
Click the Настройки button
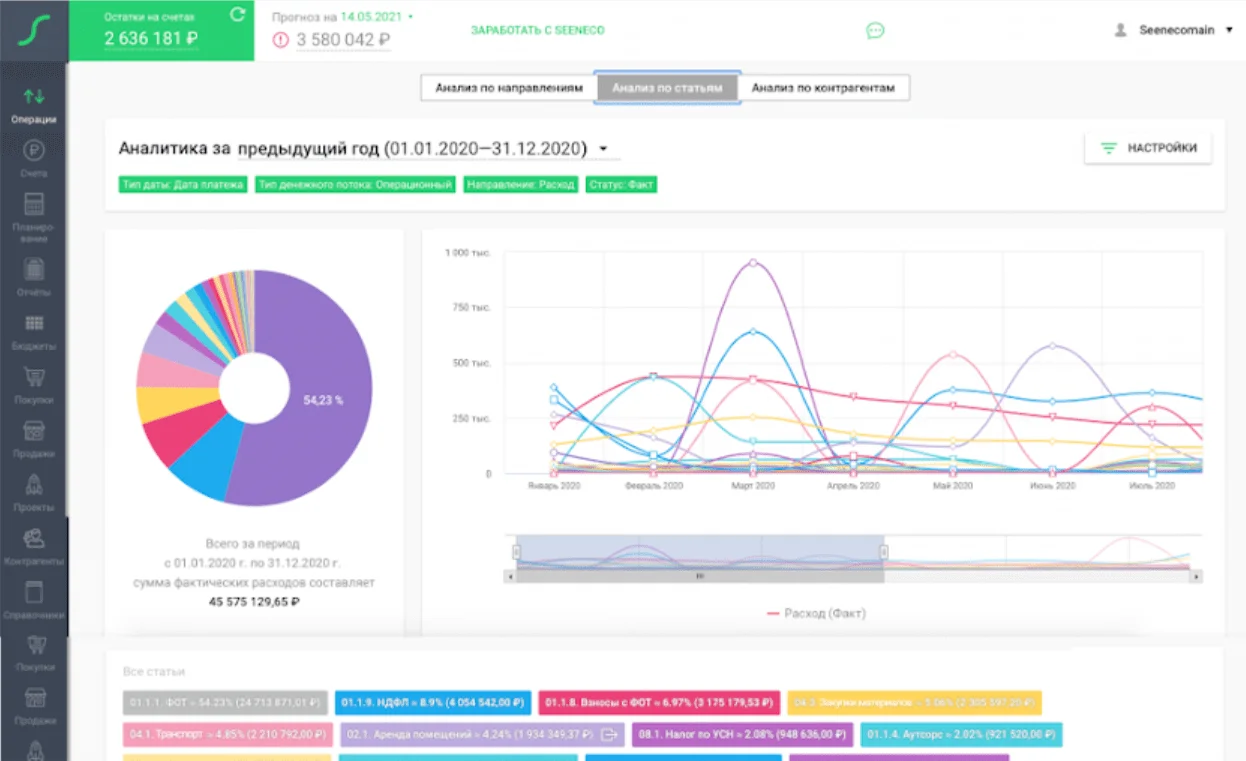(x=1148, y=148)
